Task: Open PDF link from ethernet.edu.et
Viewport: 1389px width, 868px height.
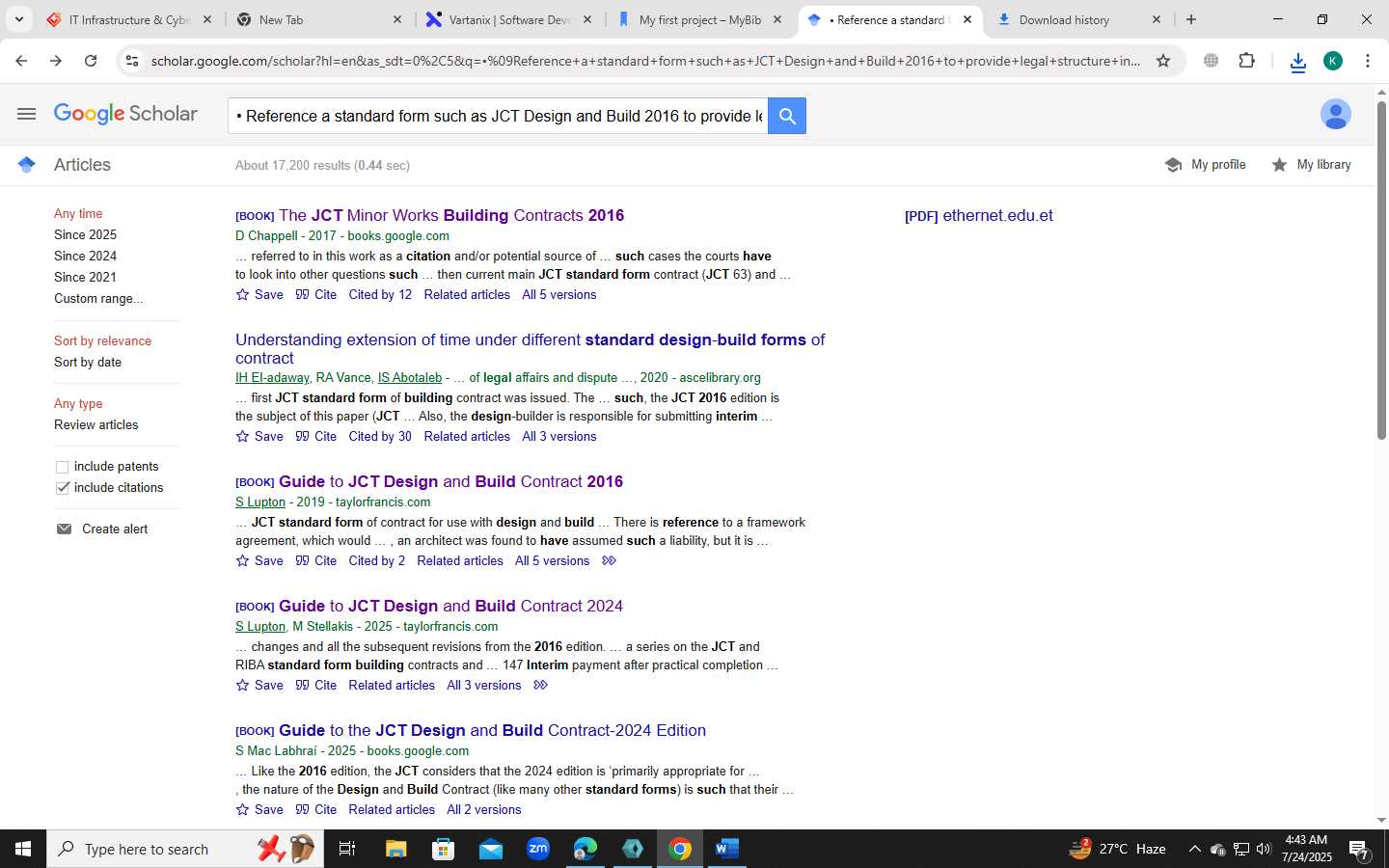Action: pyautogui.click(x=978, y=215)
